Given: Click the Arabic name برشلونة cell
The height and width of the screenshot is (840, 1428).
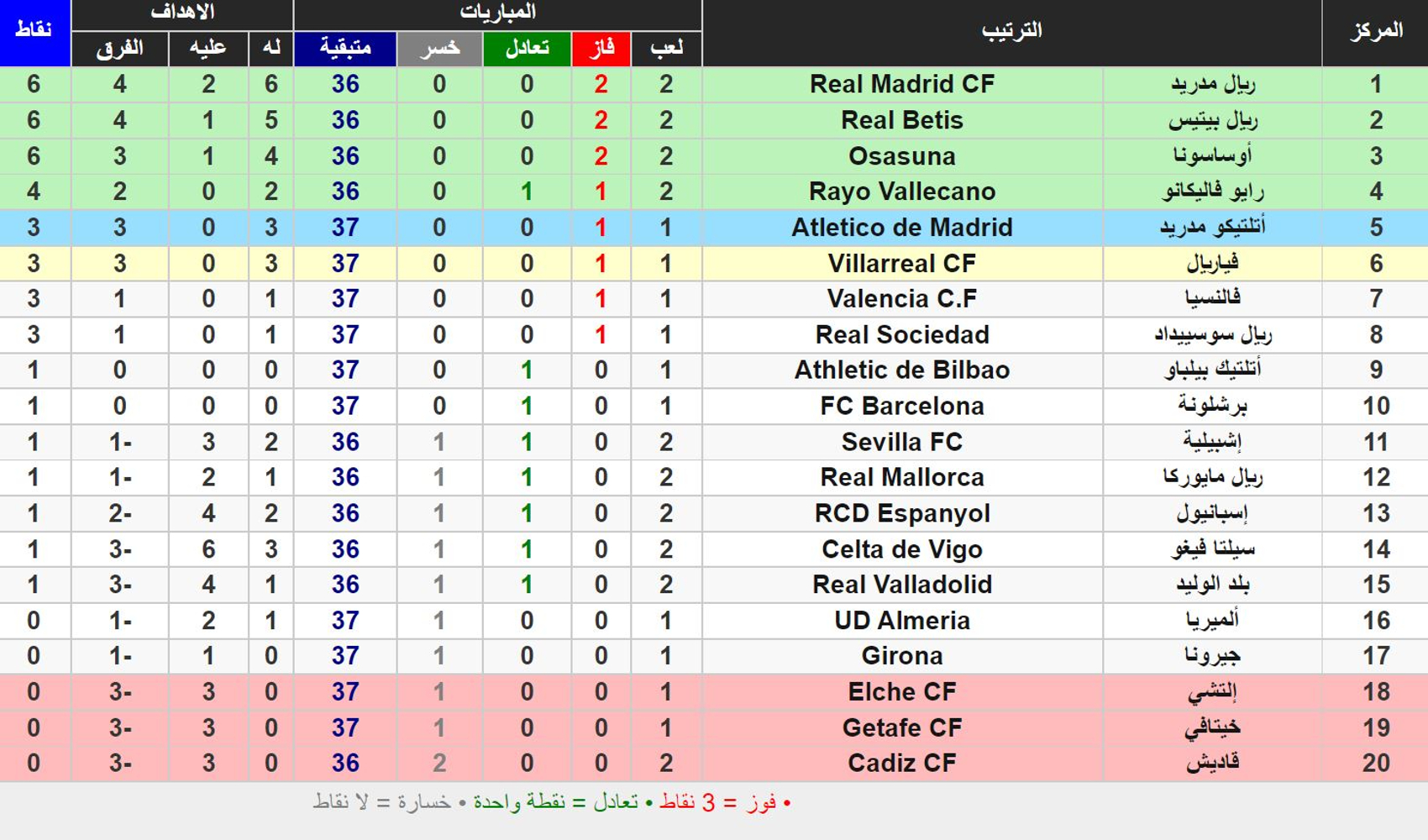Looking at the screenshot, I should coord(1212,406).
